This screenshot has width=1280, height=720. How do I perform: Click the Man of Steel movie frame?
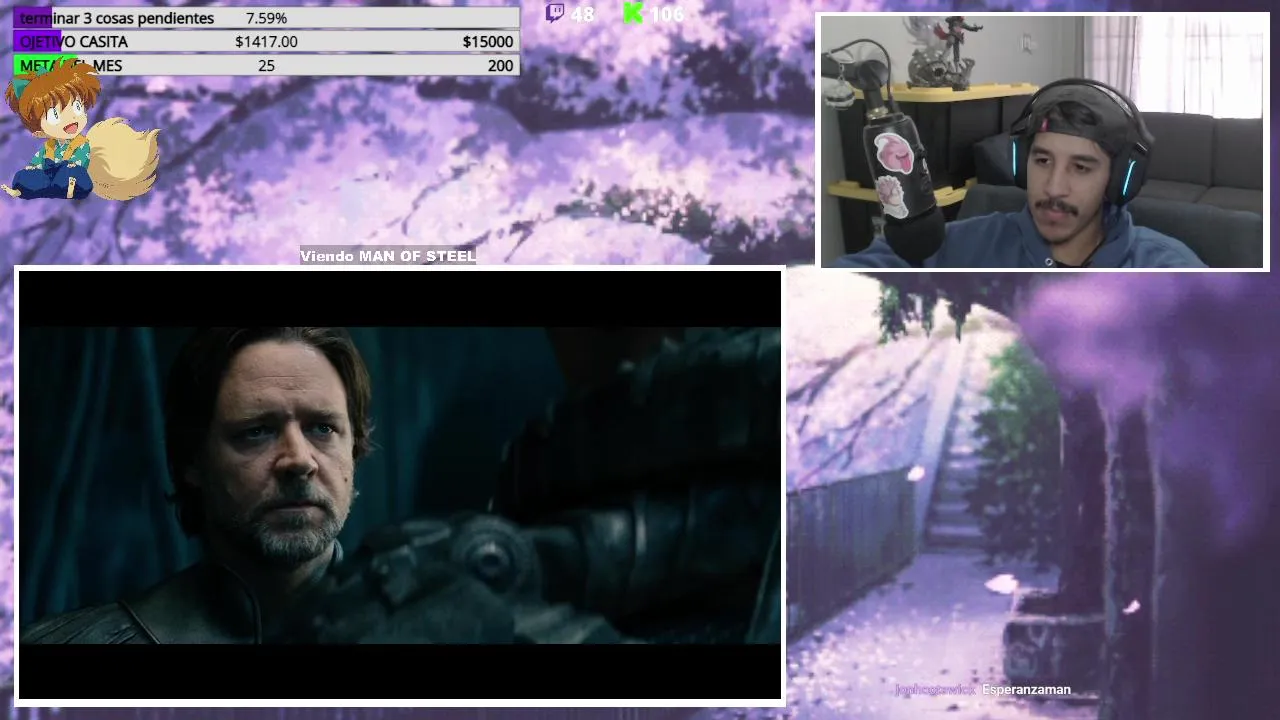coord(400,485)
